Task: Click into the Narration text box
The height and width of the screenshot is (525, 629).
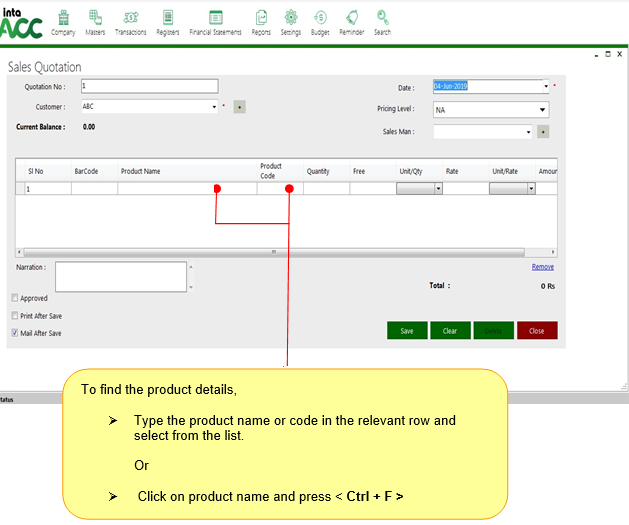Action: (121, 276)
